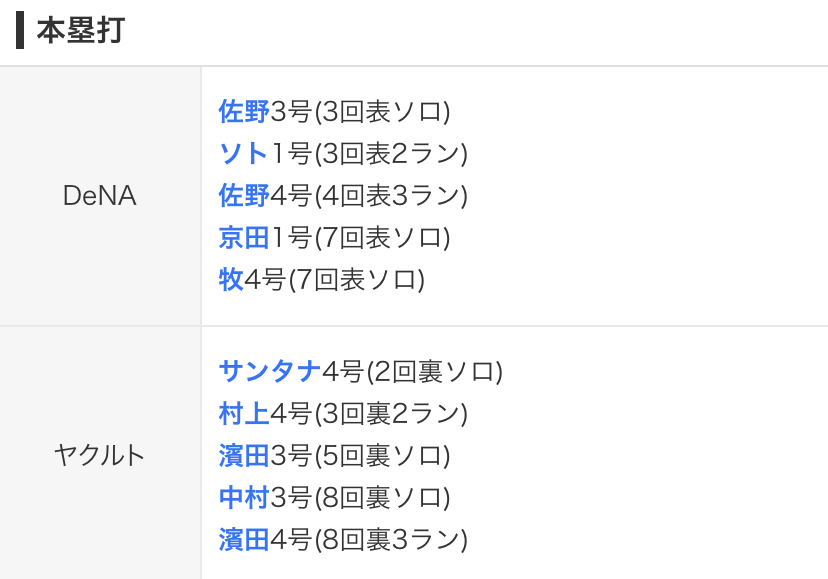Click the dark bar beside 本塁打 heading

point(20,30)
